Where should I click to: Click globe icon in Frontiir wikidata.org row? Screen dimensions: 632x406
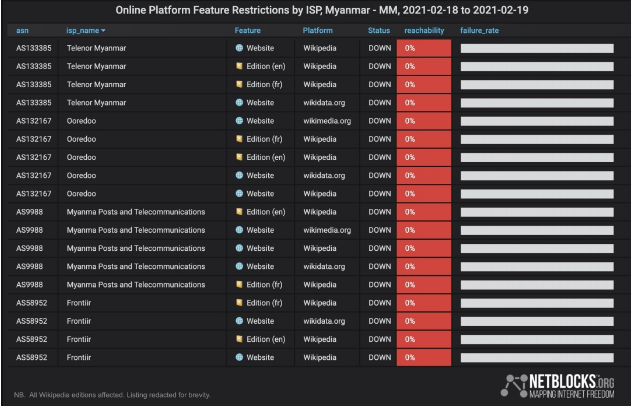pyautogui.click(x=239, y=321)
